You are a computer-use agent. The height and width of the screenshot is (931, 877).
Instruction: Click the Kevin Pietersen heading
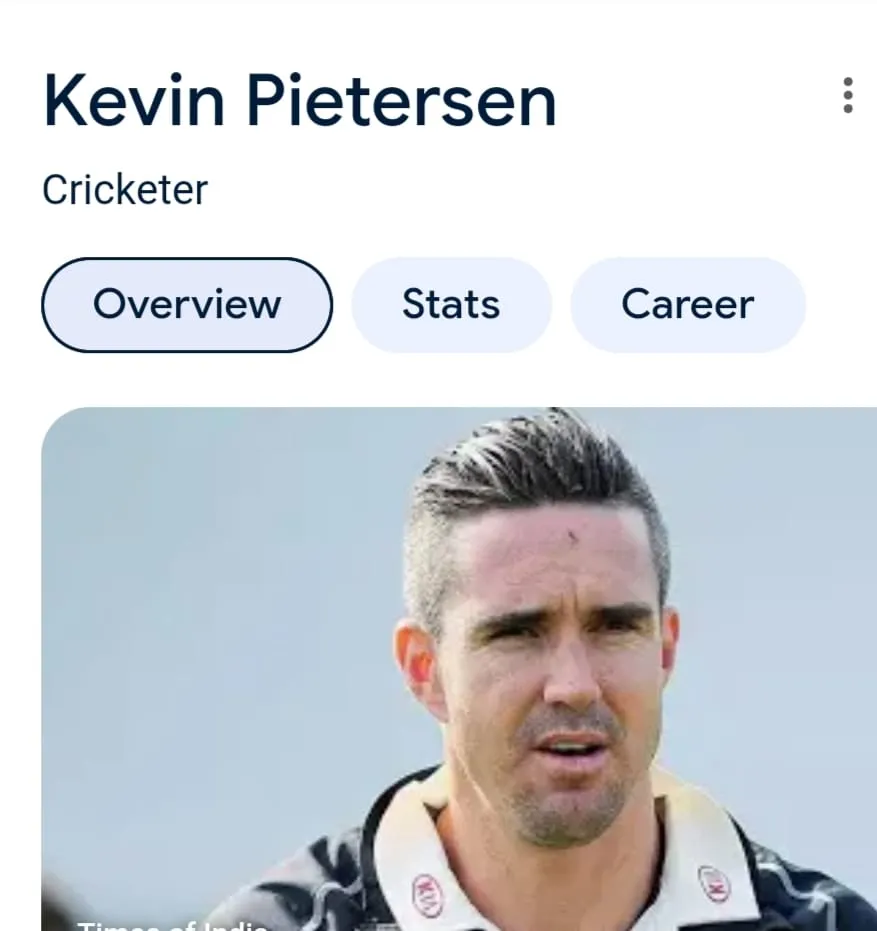click(x=300, y=100)
